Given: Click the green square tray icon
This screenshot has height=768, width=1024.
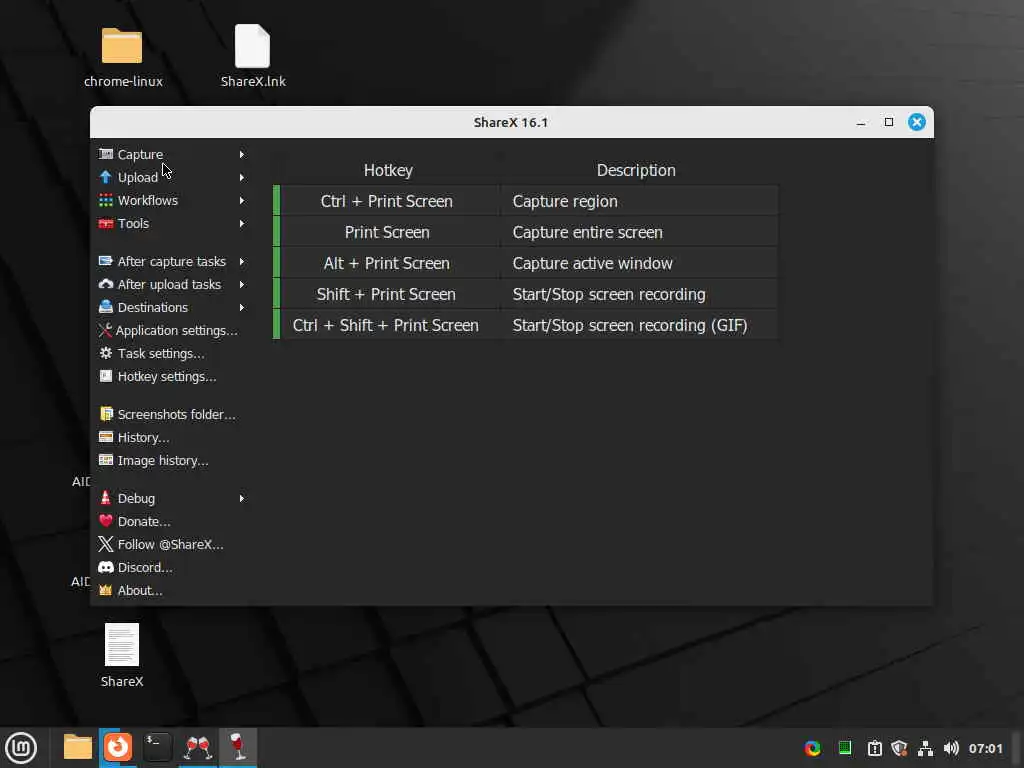Looking at the screenshot, I should (844, 748).
